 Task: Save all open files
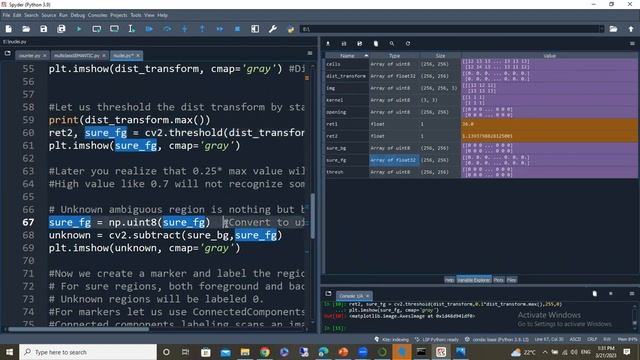61,29
